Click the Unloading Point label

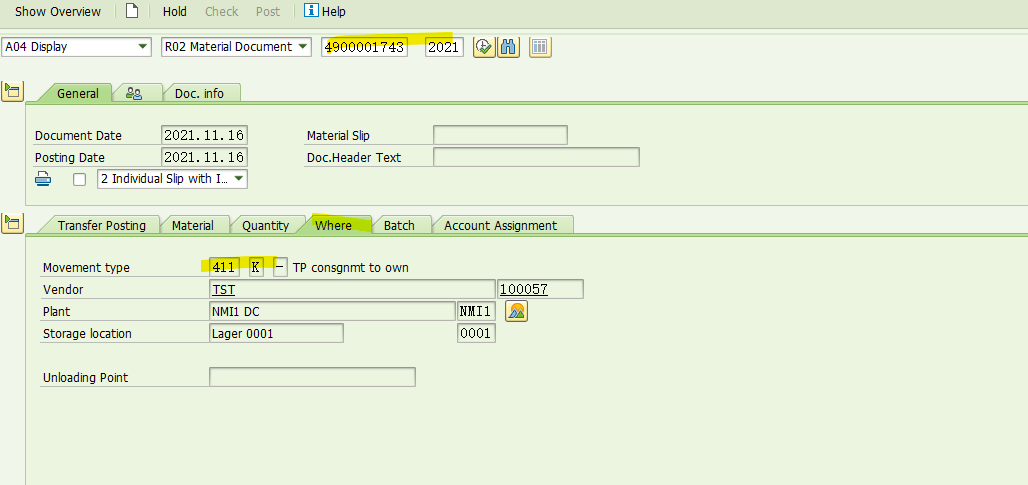(85, 378)
